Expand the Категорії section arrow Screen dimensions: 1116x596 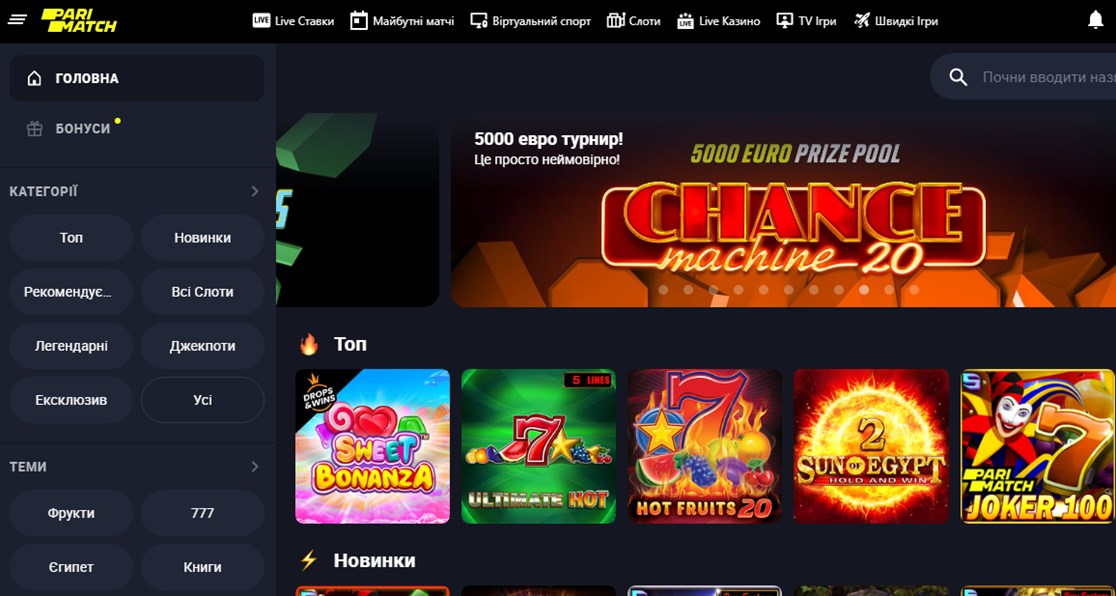coord(255,191)
